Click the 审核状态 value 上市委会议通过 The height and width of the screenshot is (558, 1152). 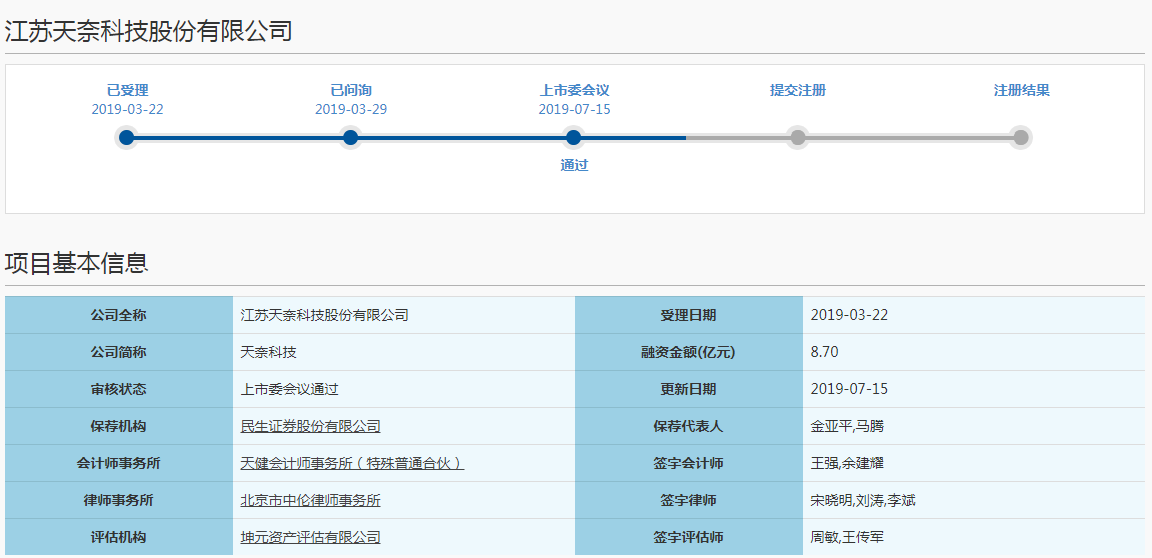(x=283, y=389)
